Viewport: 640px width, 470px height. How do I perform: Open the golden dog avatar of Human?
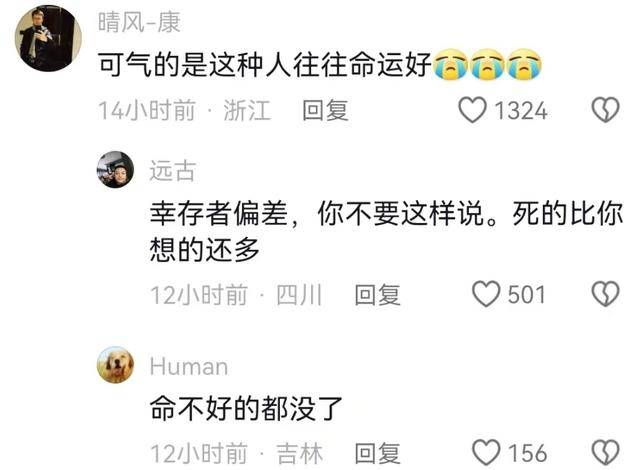[115, 365]
